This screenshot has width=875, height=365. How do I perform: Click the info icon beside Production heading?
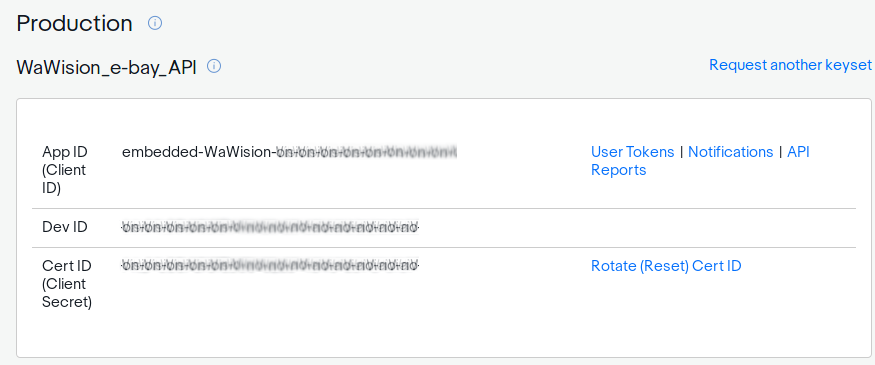(155, 23)
